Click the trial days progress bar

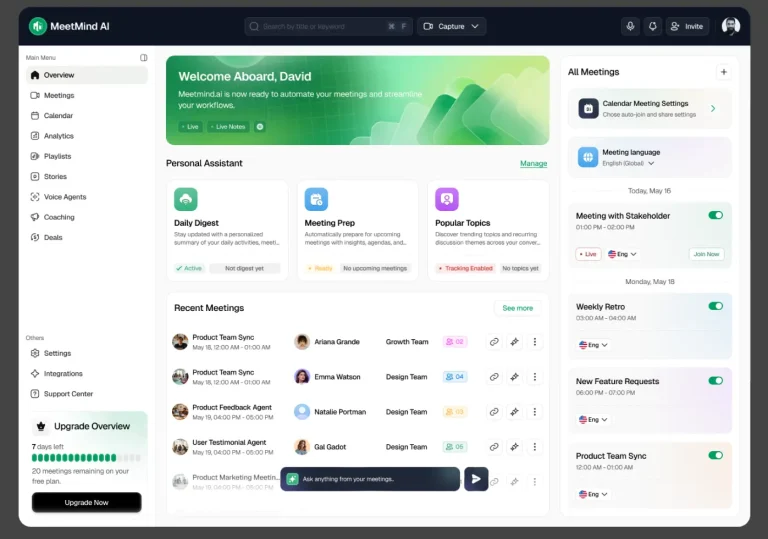coord(86,458)
